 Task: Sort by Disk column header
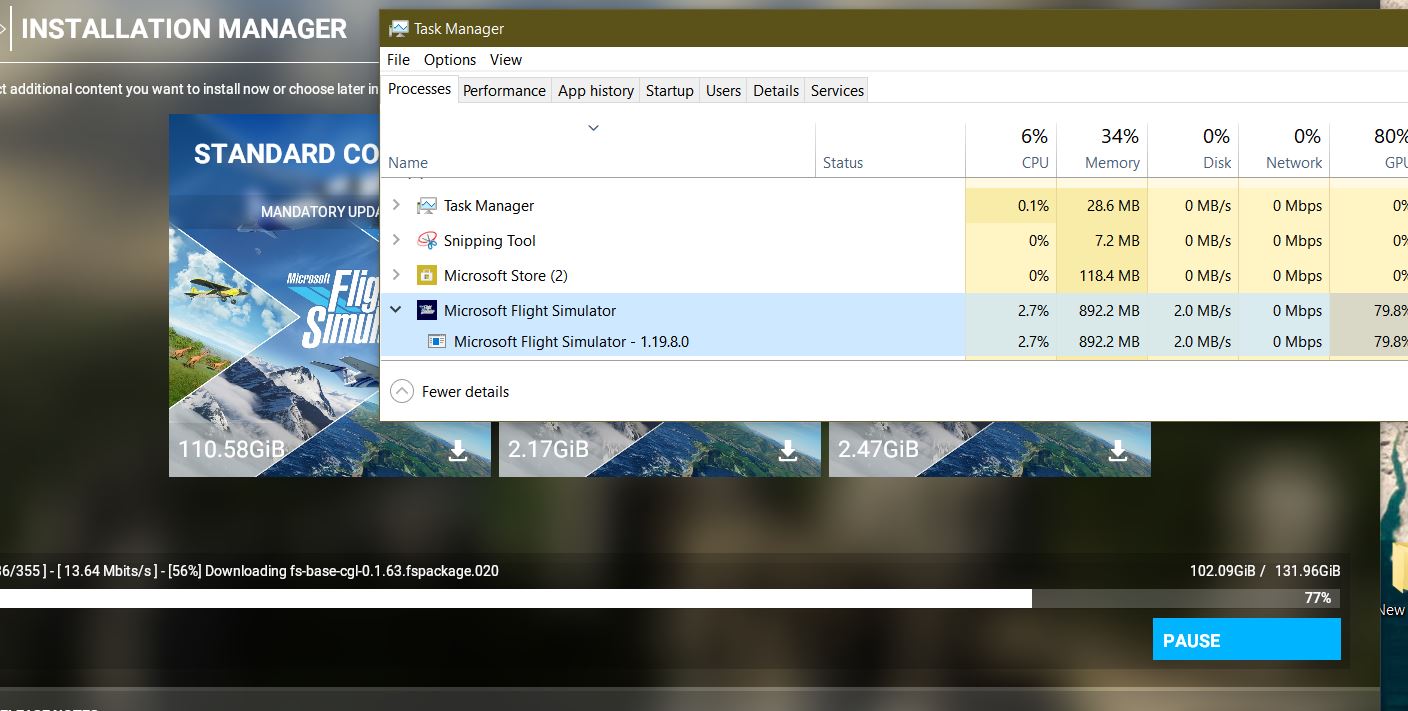pos(1193,150)
